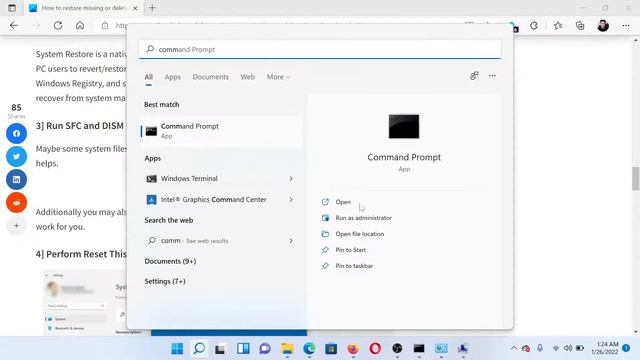
Task: Open search account/feedback icon in search panel
Action: [x=474, y=76]
